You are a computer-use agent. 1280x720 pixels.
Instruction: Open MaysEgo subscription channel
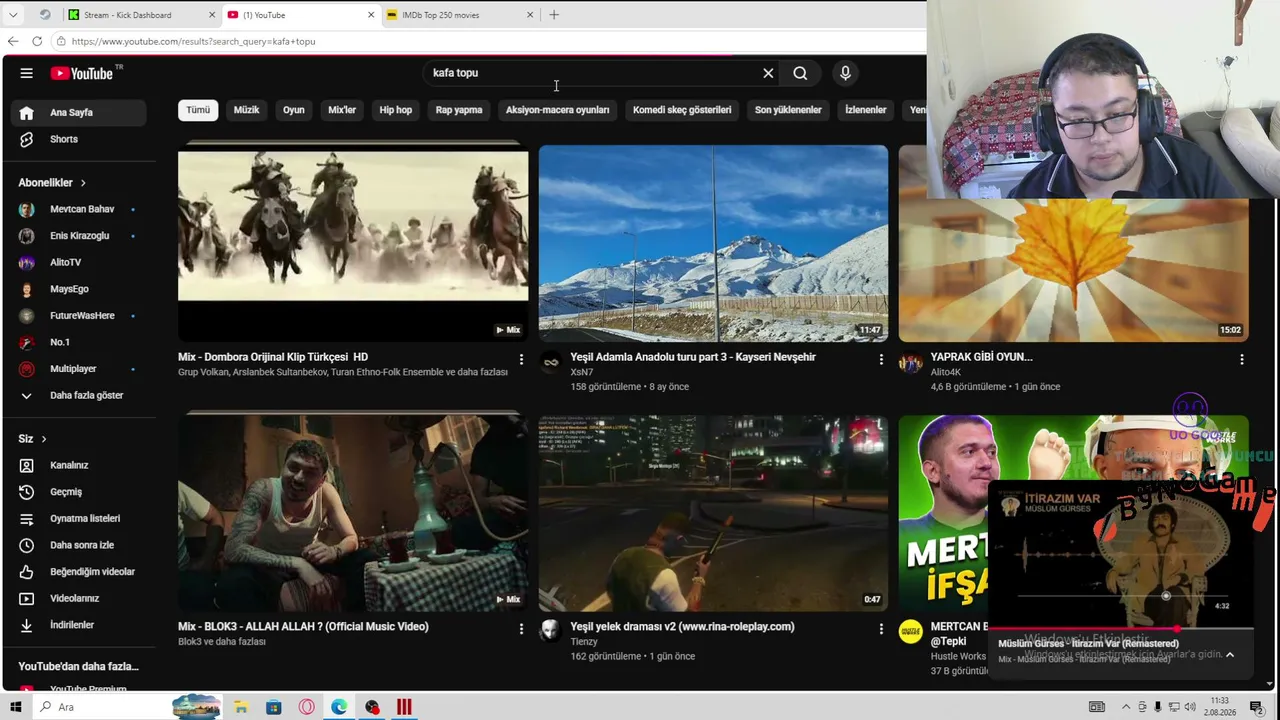click(78, 289)
